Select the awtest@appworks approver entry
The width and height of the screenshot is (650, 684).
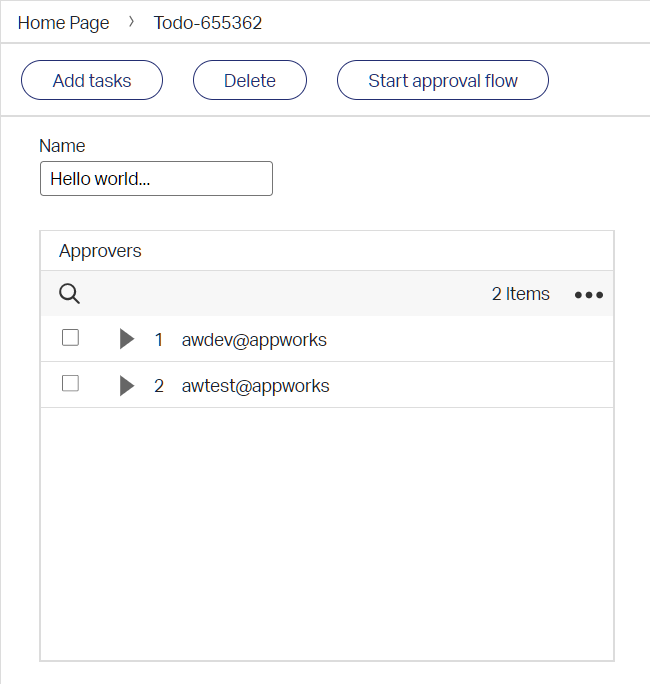[255, 386]
